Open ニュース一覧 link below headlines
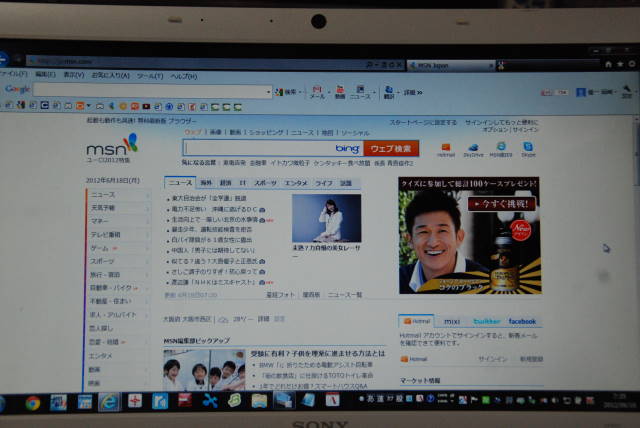 pyautogui.click(x=345, y=295)
